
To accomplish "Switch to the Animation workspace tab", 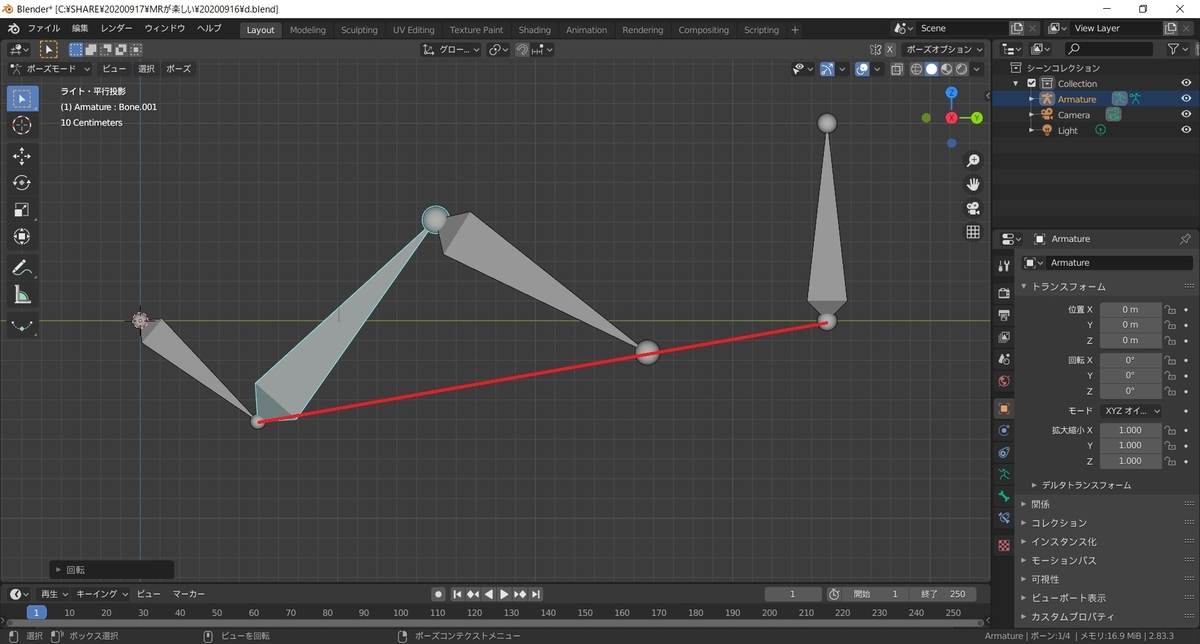I will pos(586,30).
